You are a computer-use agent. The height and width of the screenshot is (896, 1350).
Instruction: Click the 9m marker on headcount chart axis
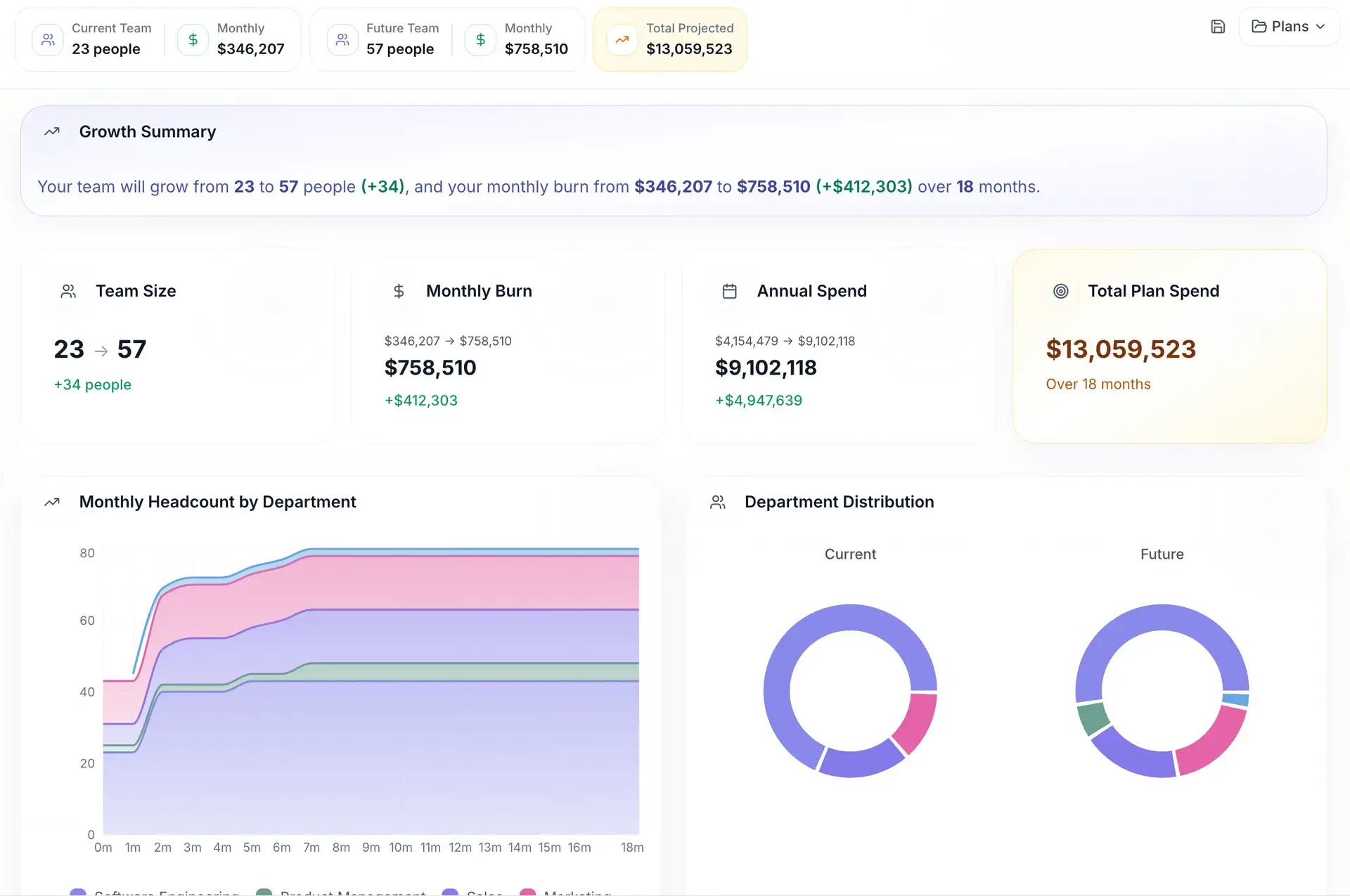[x=371, y=848]
